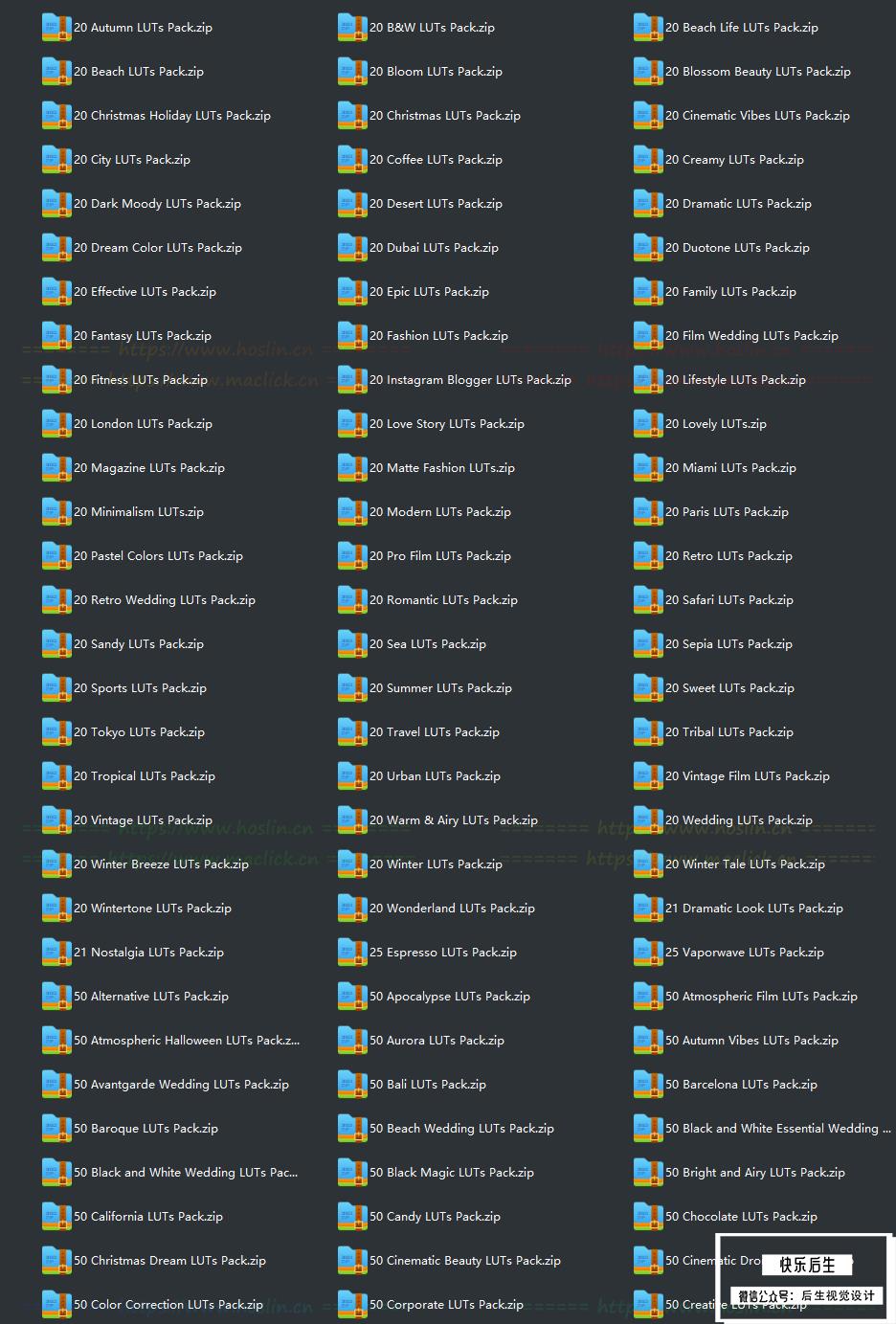
Task: Click the file name 50 Avantgarde Wedding LUTs Pack.zip
Action: [x=181, y=1085]
